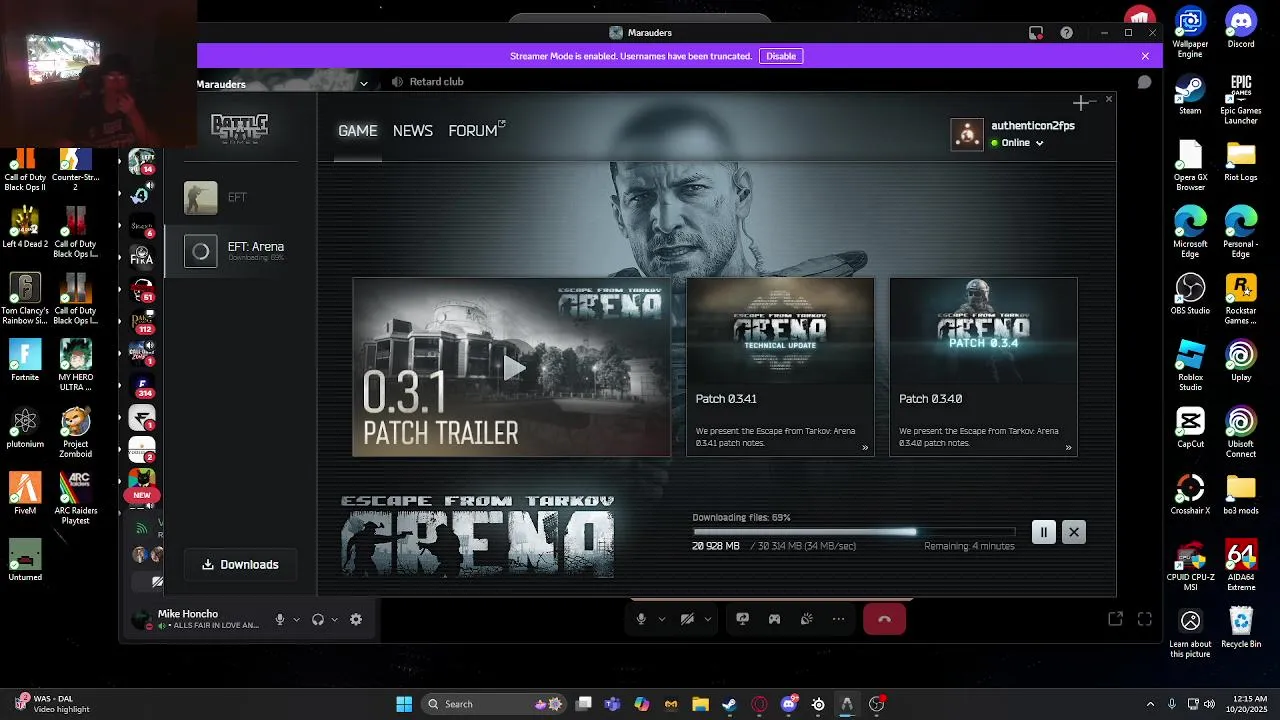Click the download progress bar
This screenshot has height=720, width=1280.
[x=853, y=531]
